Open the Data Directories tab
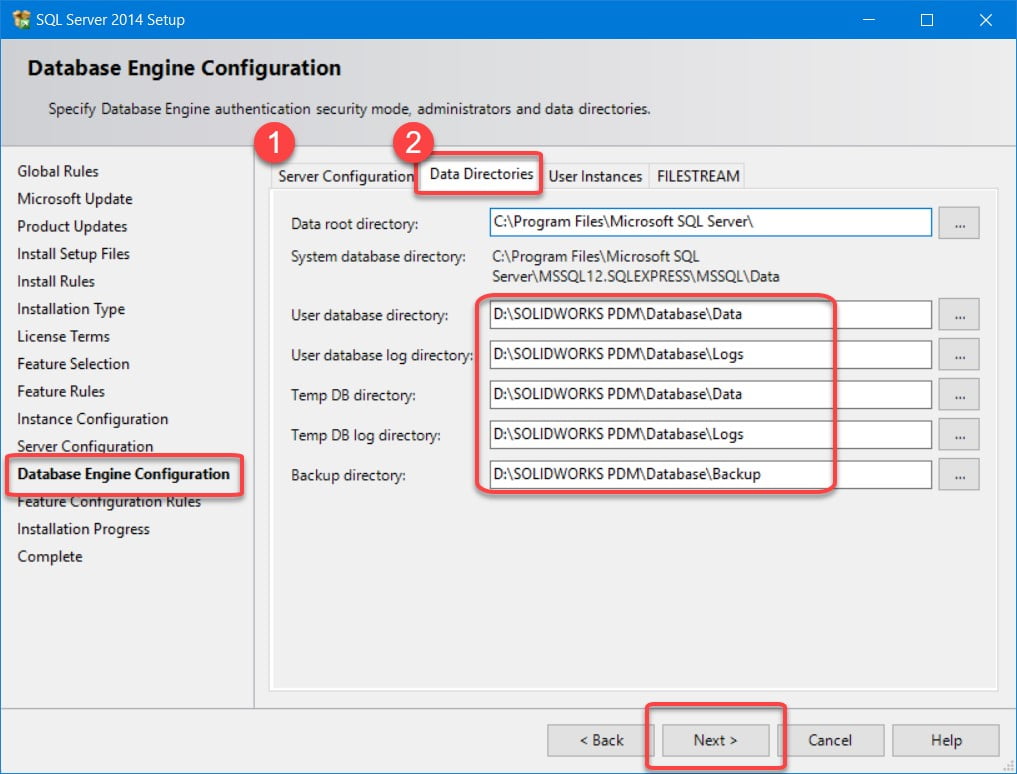Image resolution: width=1017 pixels, height=774 pixels. pos(481,174)
